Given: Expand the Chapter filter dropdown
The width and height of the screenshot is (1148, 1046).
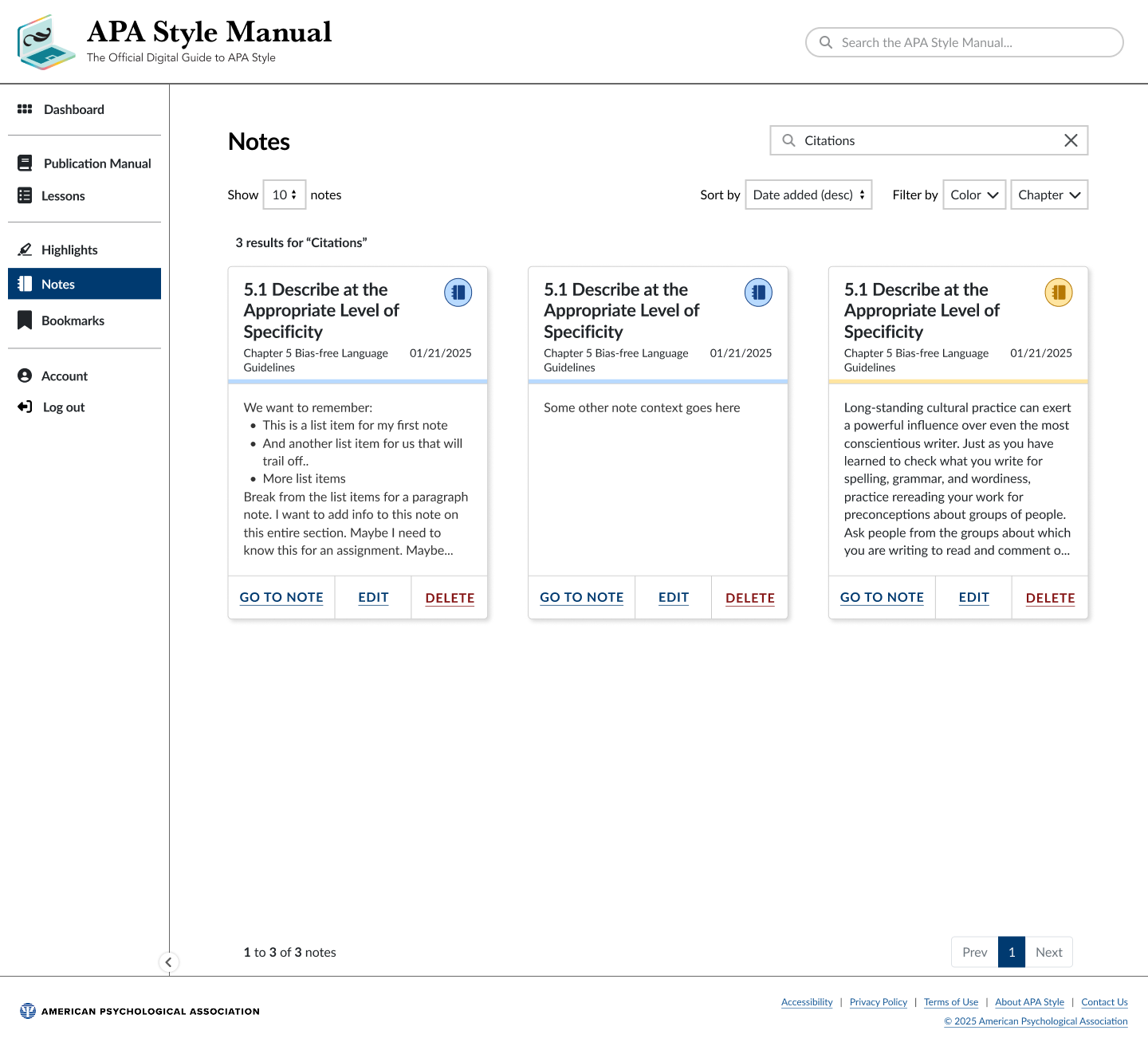Looking at the screenshot, I should tap(1049, 195).
